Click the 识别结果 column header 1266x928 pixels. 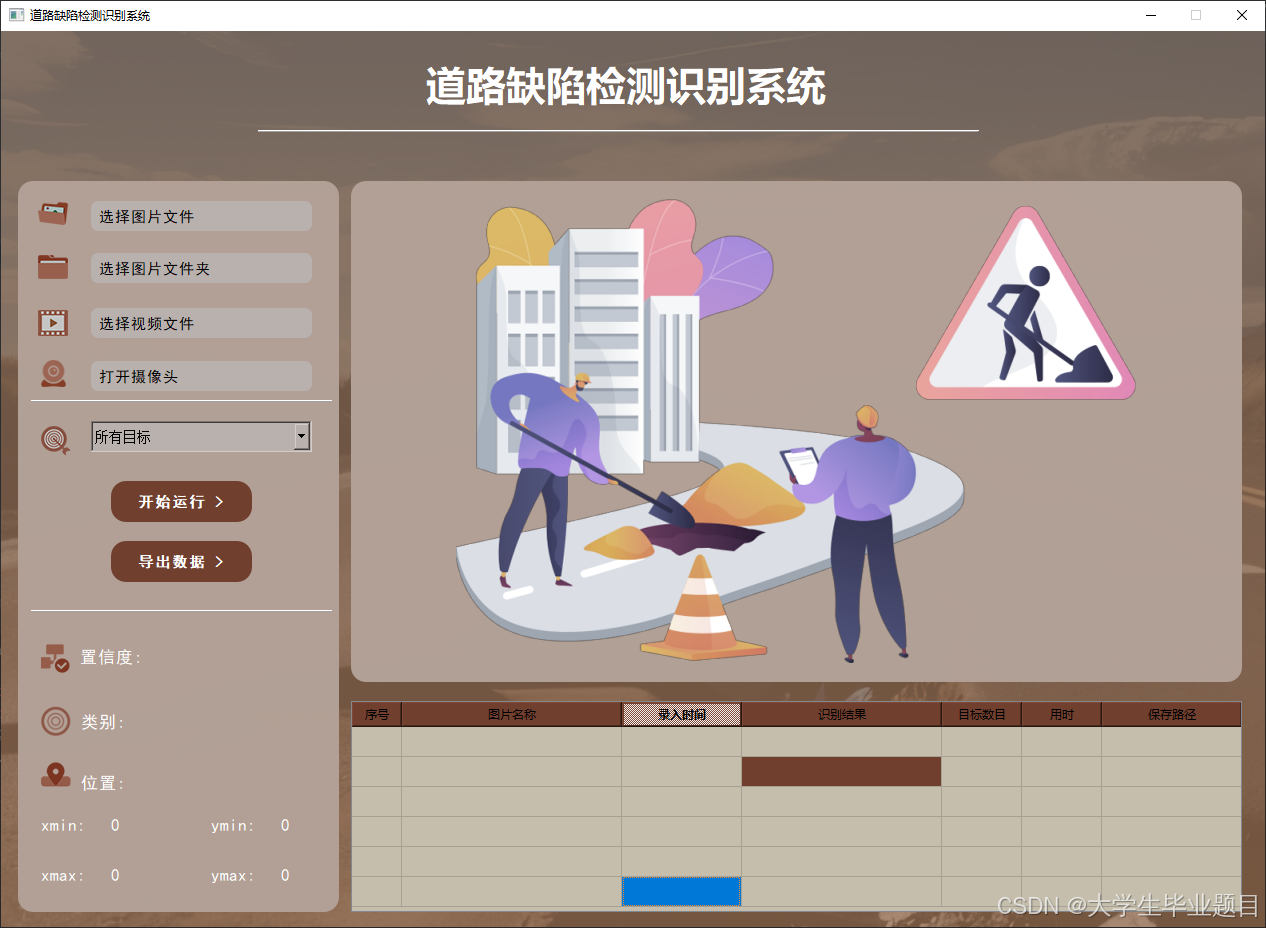[842, 714]
